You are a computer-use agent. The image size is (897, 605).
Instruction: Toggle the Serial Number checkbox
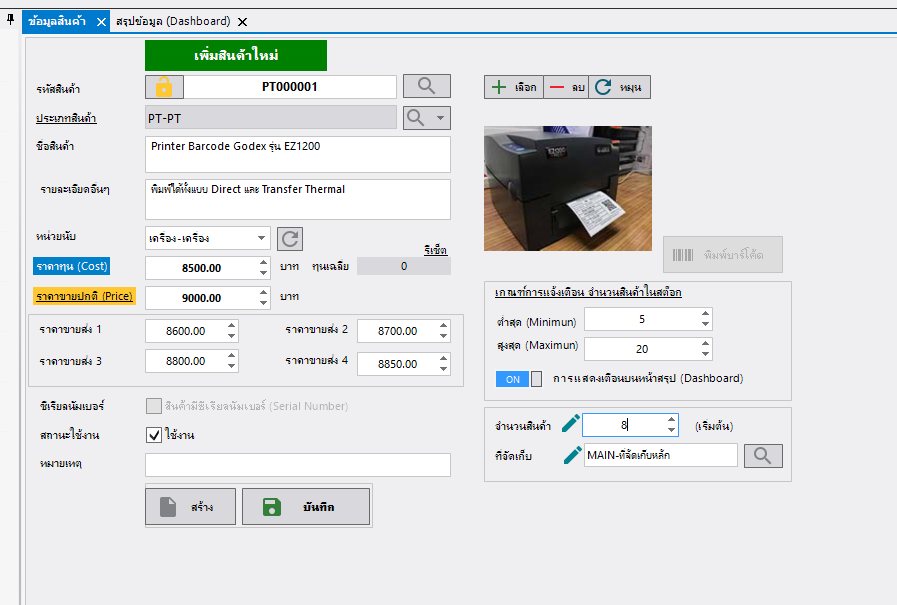[154, 406]
